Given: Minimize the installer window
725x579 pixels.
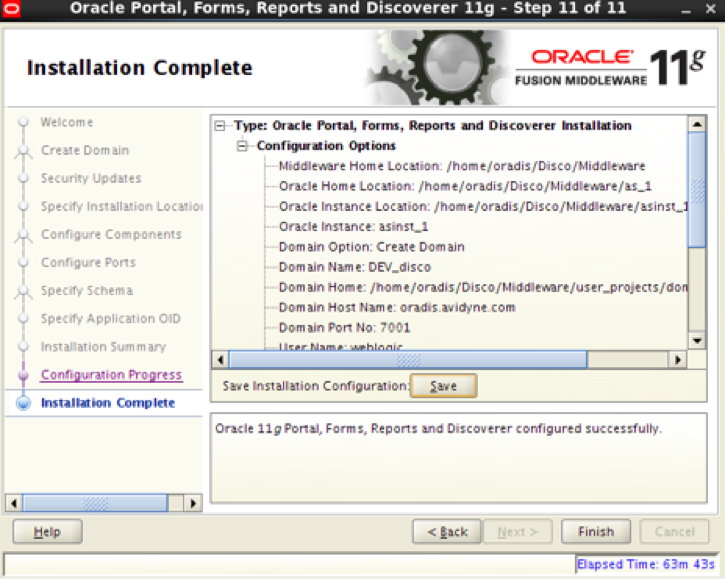Looking at the screenshot, I should [x=686, y=9].
